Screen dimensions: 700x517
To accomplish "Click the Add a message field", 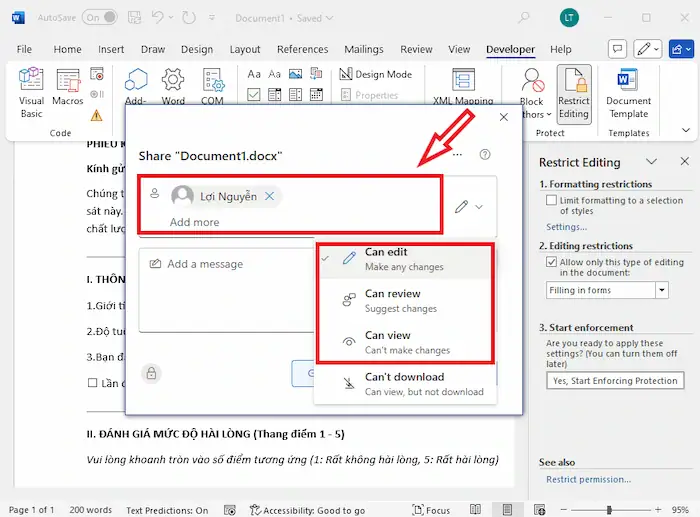I will (x=230, y=265).
